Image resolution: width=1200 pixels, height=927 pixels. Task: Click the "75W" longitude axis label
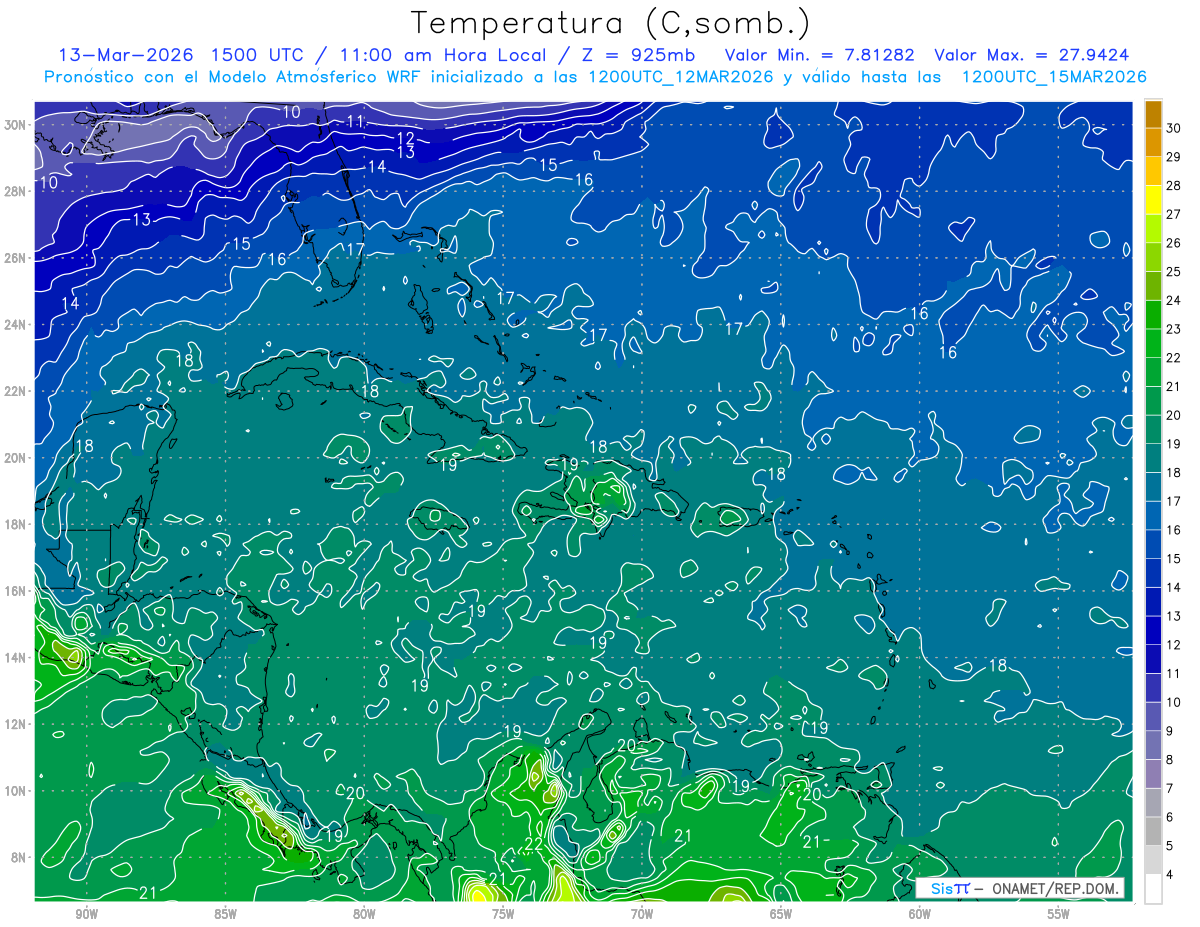tap(503, 915)
